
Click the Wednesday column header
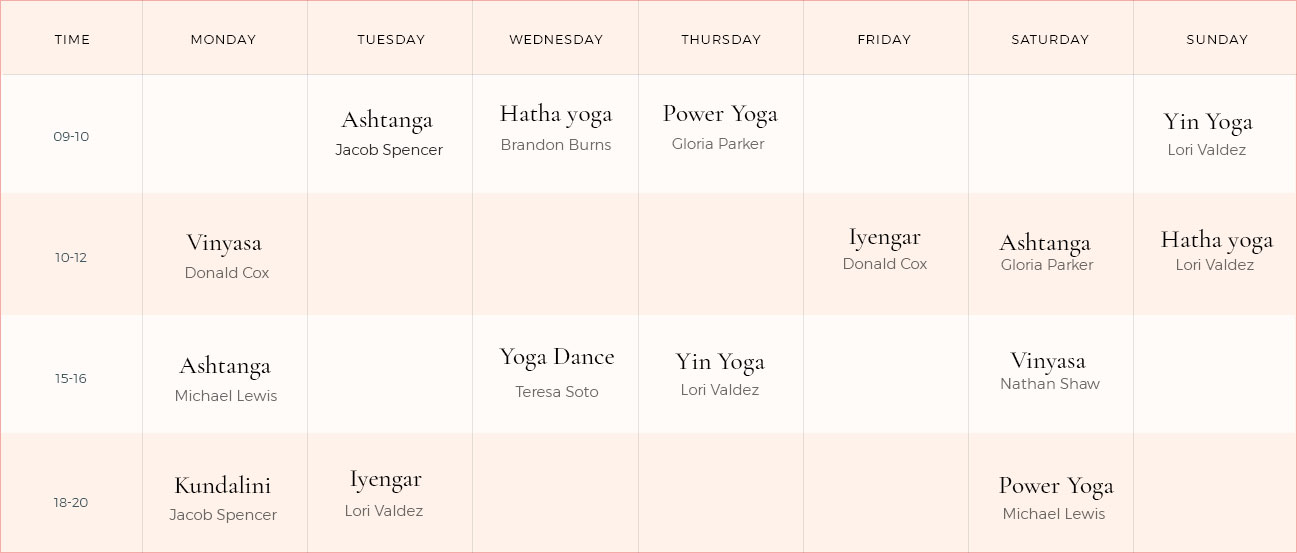coord(556,40)
